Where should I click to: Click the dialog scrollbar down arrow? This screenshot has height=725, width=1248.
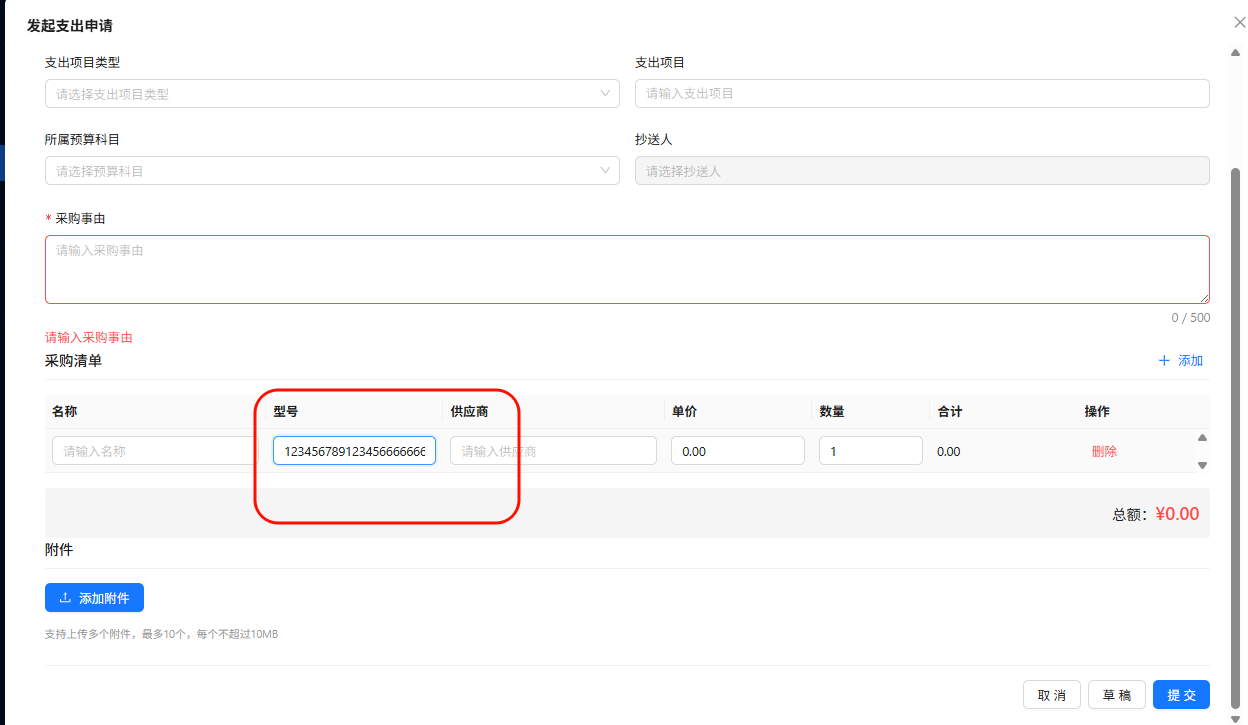click(x=1235, y=718)
